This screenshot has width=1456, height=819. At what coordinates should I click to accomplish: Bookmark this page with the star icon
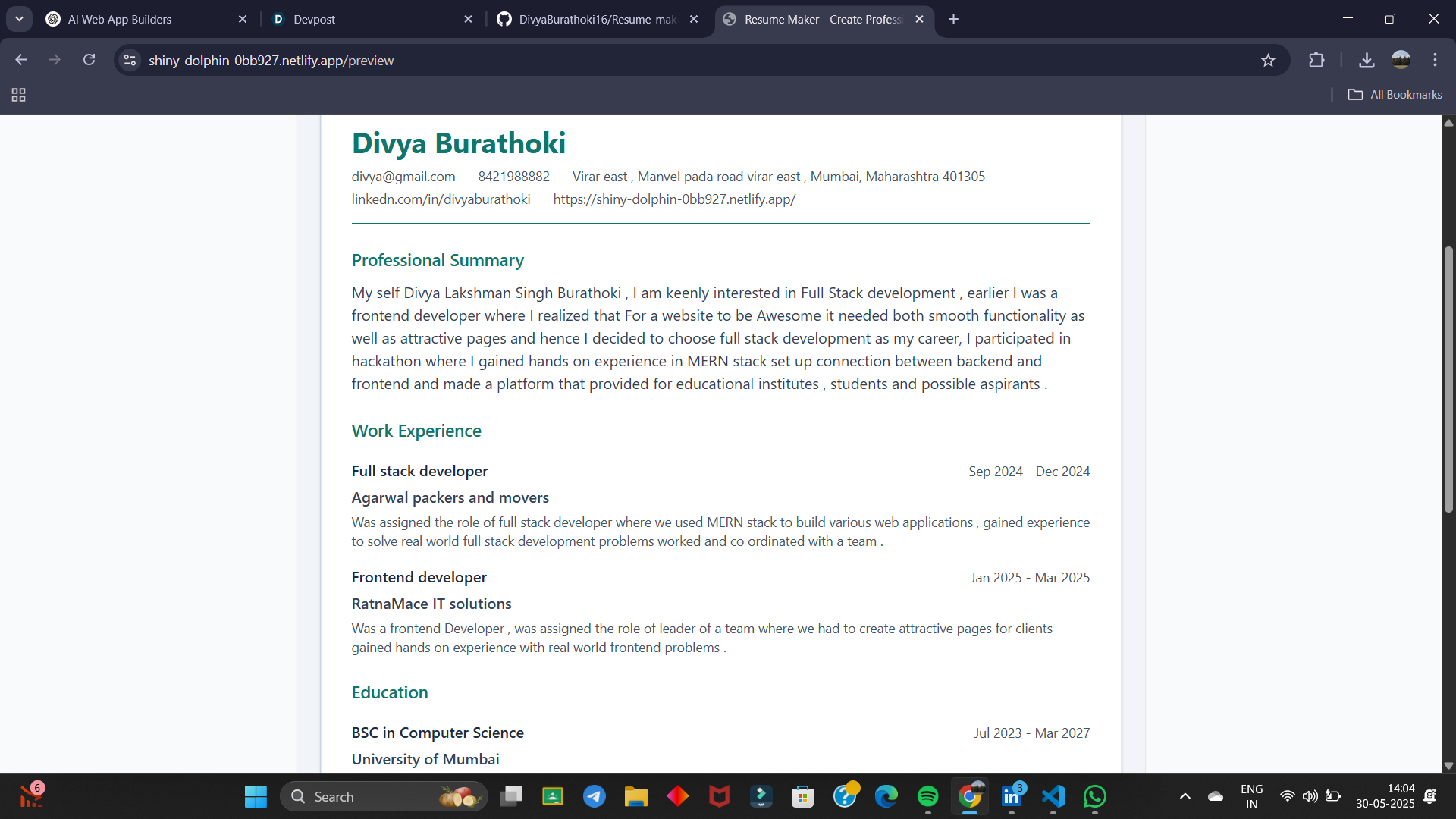[x=1268, y=61]
